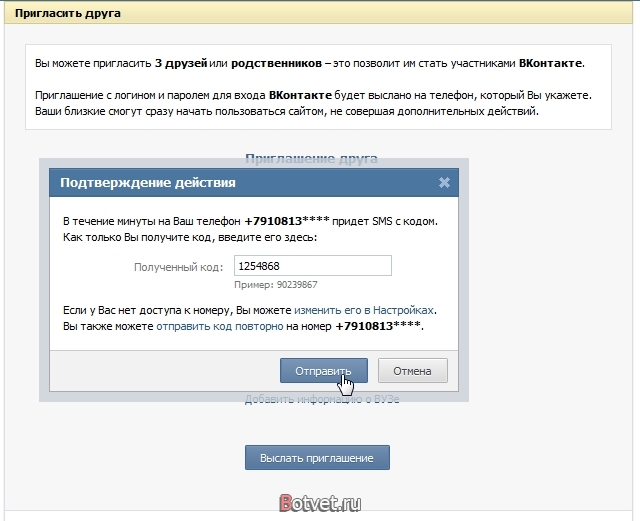This screenshot has width=640, height=521.
Task: Click the Выслать приглашение button
Action: (317, 458)
